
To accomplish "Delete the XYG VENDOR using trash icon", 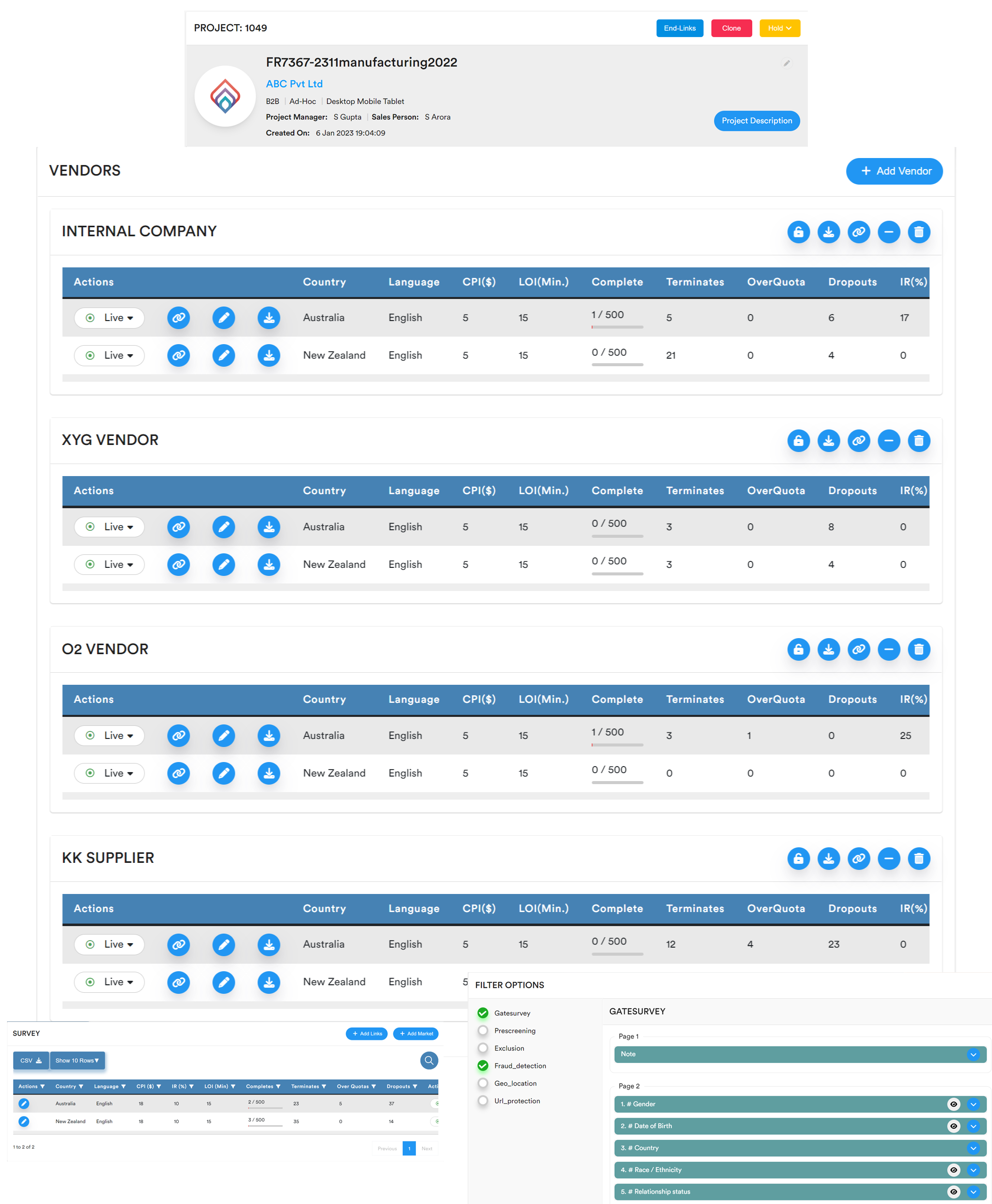I will tap(918, 440).
